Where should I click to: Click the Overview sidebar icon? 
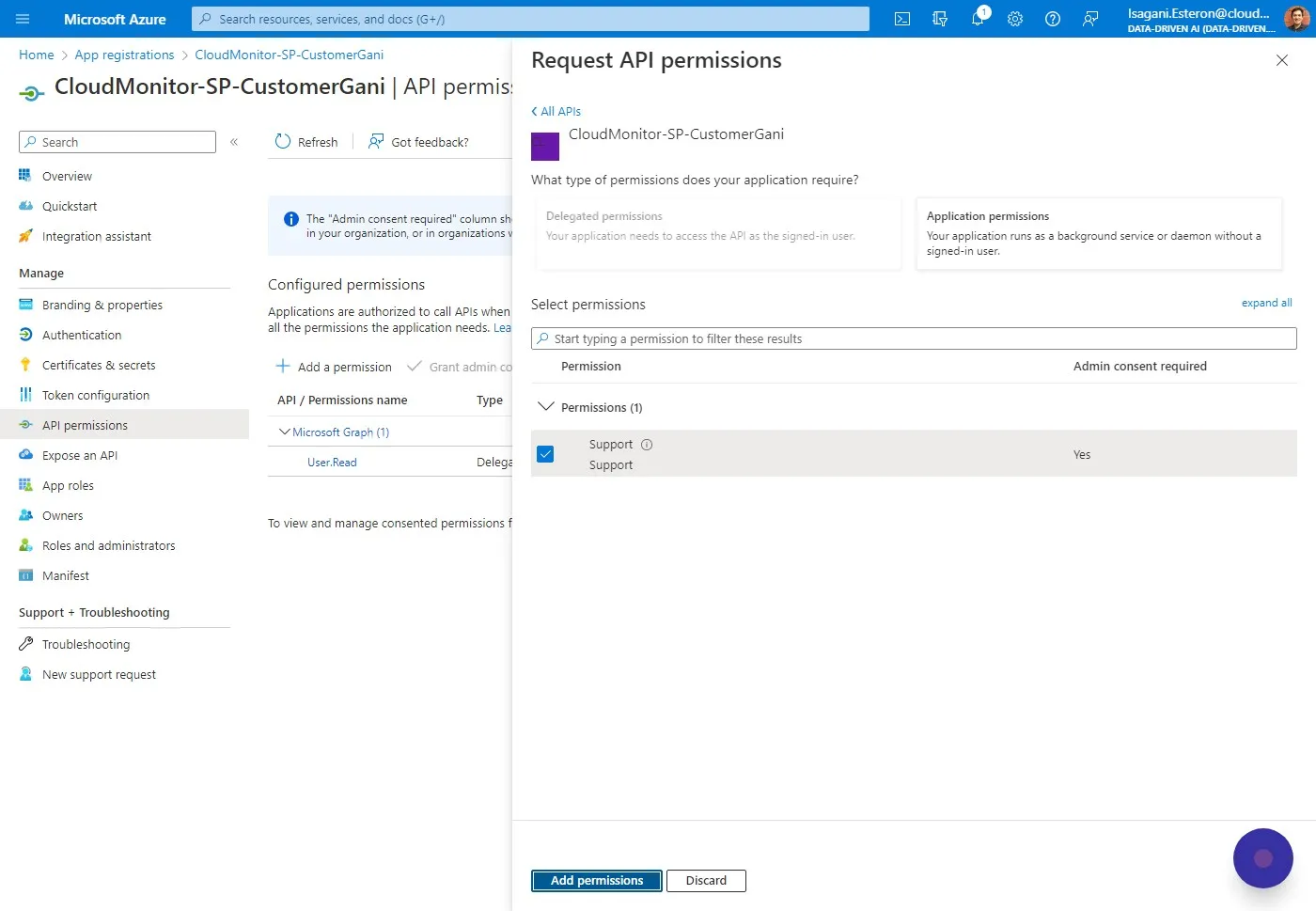click(x=25, y=176)
